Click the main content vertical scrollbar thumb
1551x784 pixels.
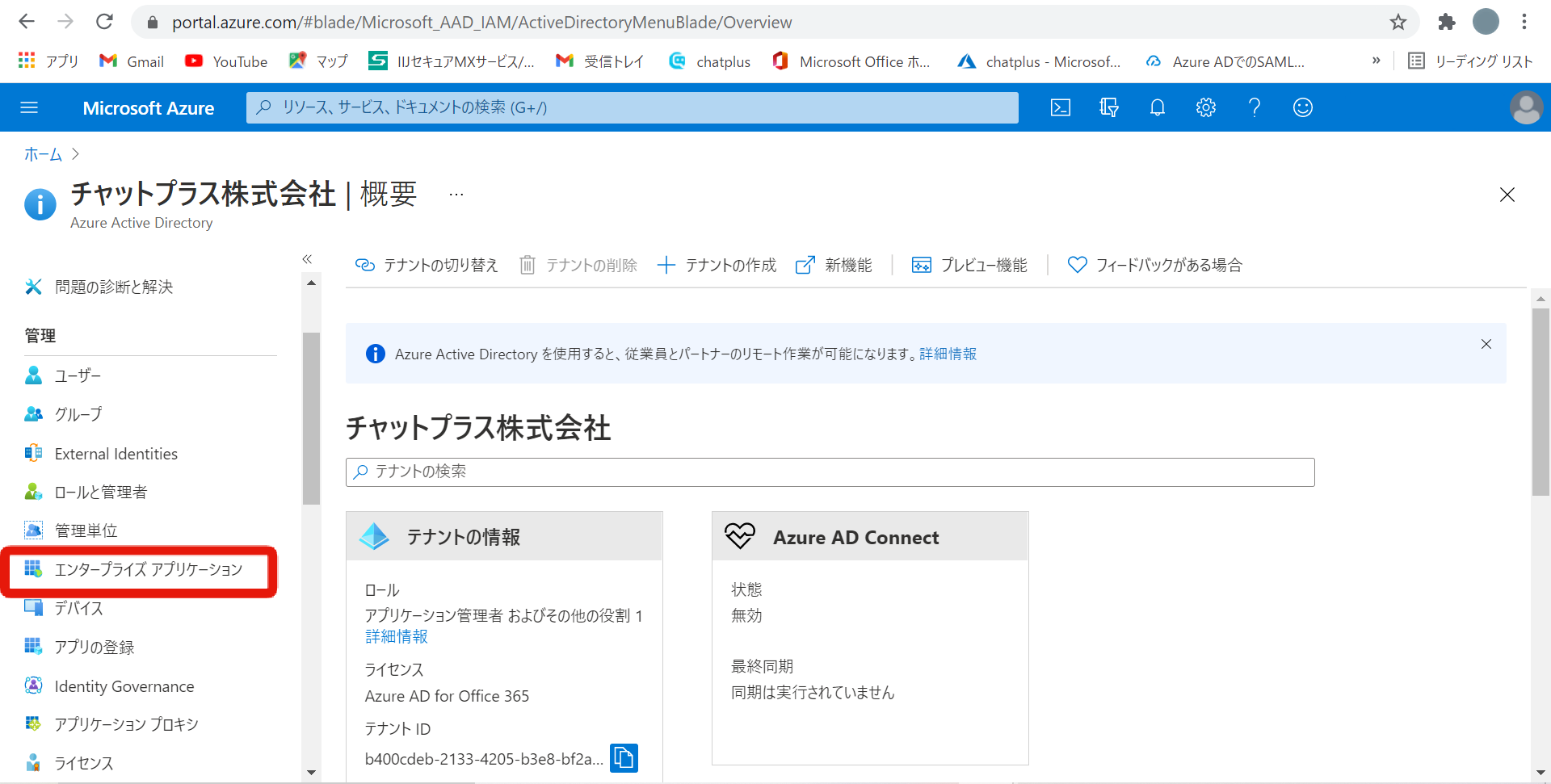point(1540,401)
